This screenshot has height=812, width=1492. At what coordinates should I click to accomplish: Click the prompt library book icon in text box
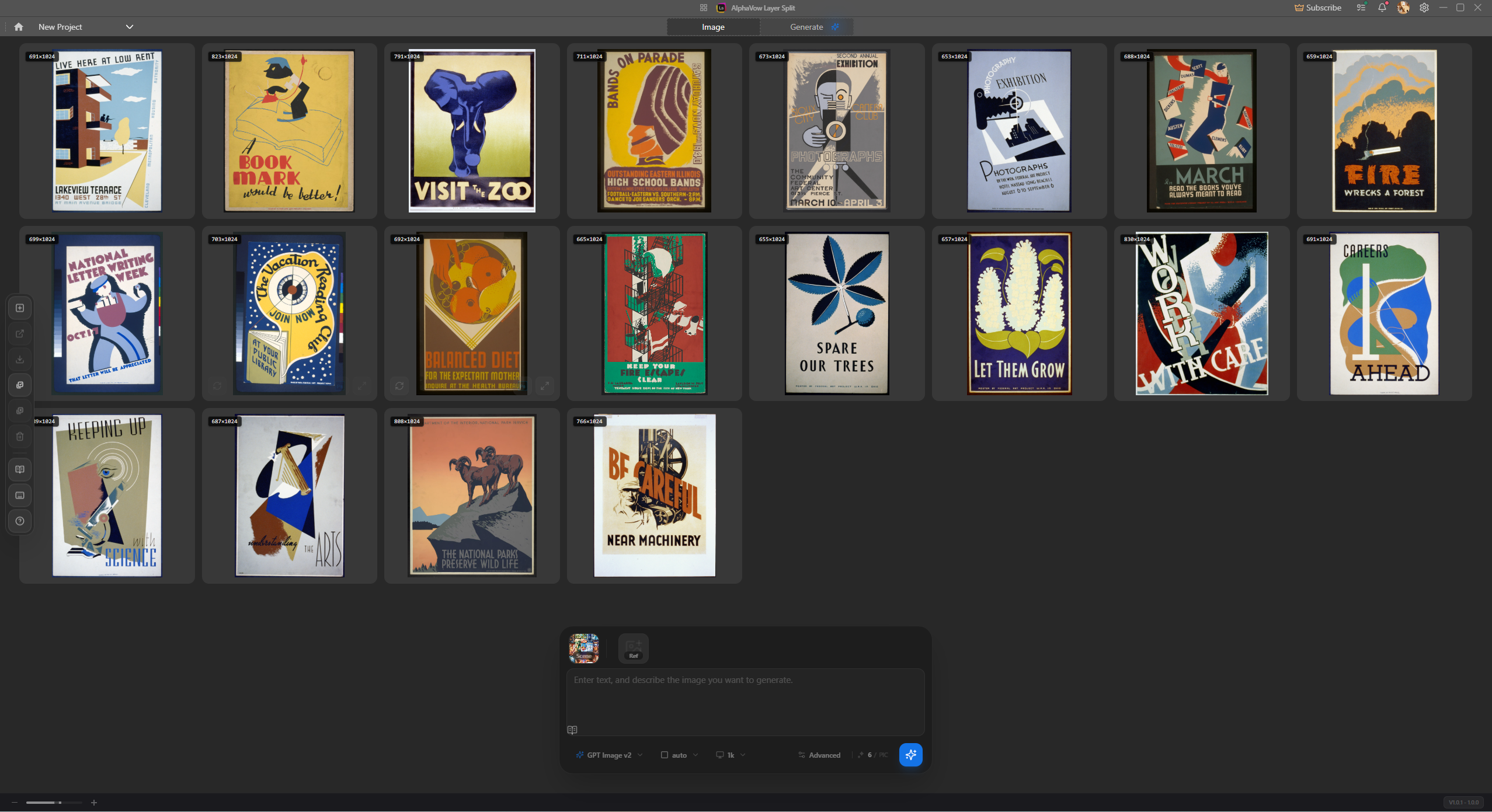point(572,730)
